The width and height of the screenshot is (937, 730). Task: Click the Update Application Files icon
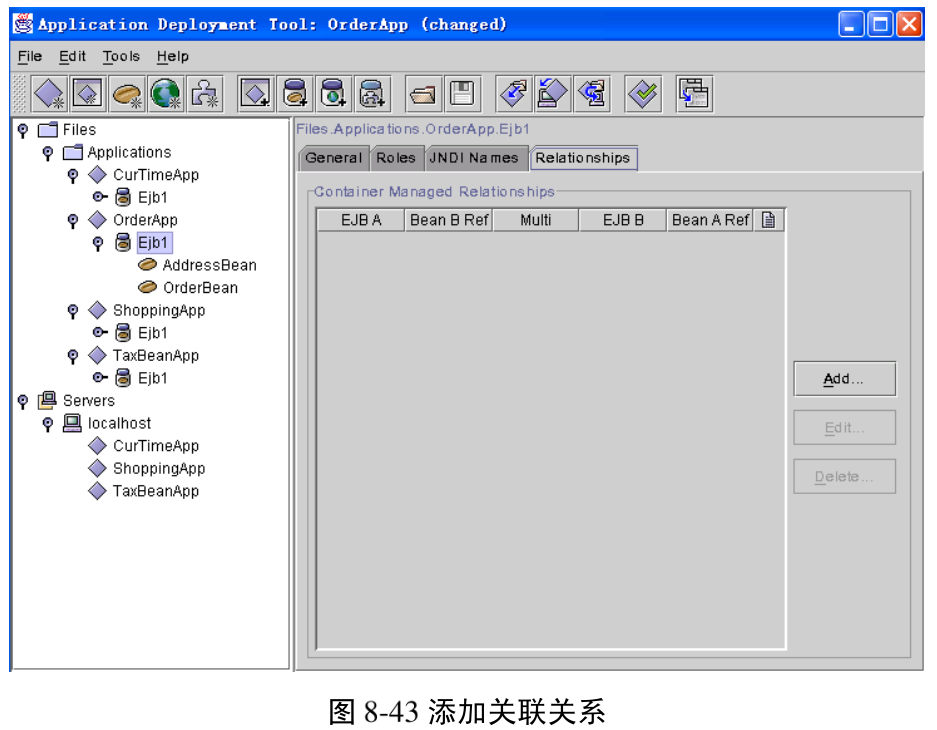(514, 94)
